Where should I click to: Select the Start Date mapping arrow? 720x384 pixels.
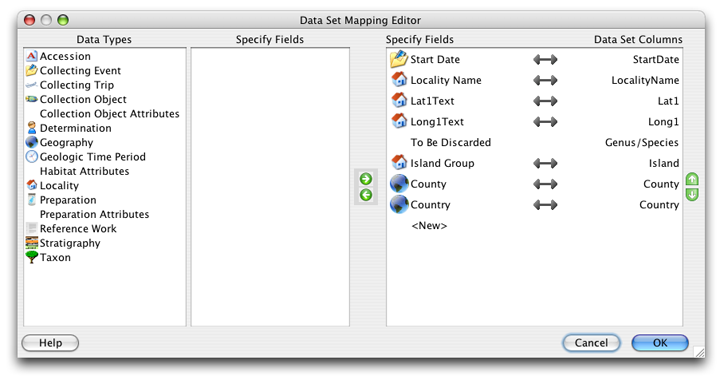coord(545,59)
